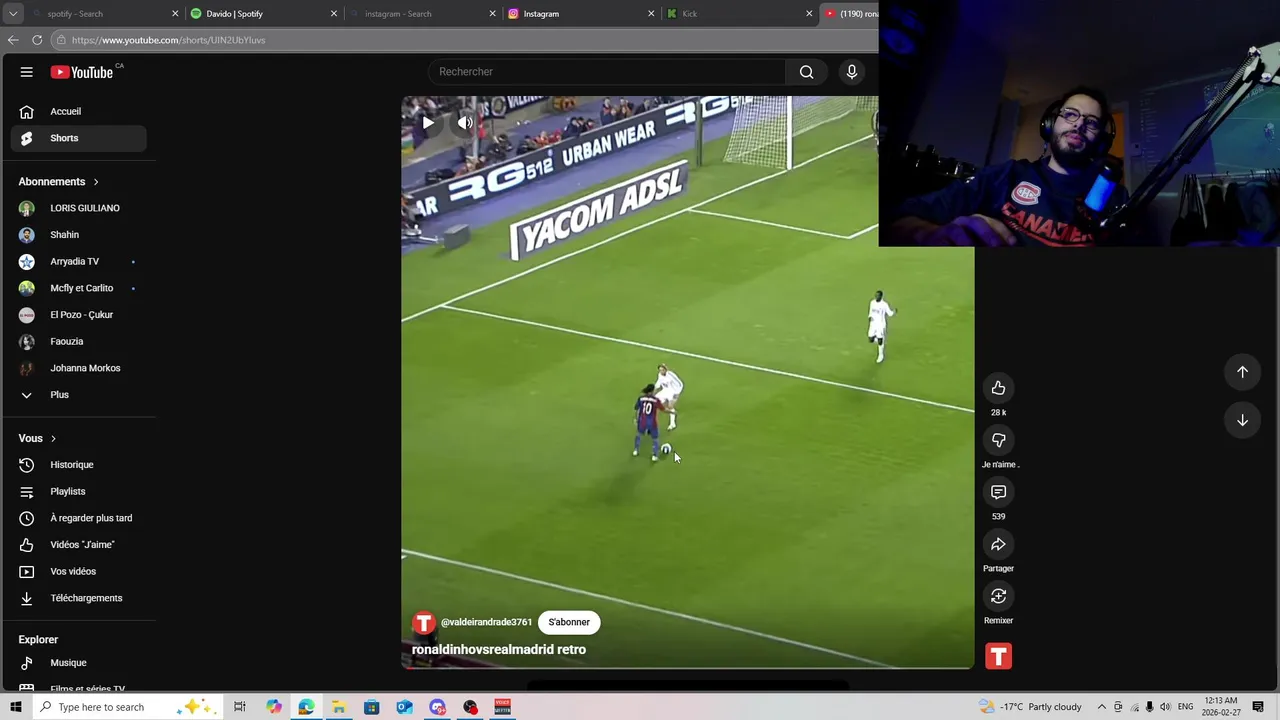Open Shahin subscription channel
Viewport: 1280px width, 720px height.
79,235
